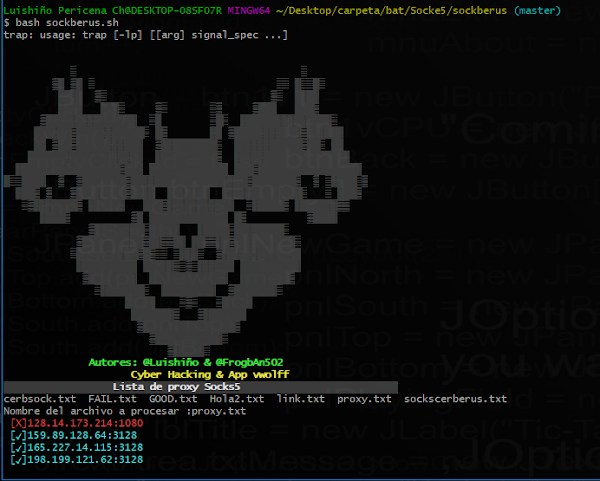The height and width of the screenshot is (481, 600).
Task: Select file name sockscerberus.txt
Action: pos(455,399)
